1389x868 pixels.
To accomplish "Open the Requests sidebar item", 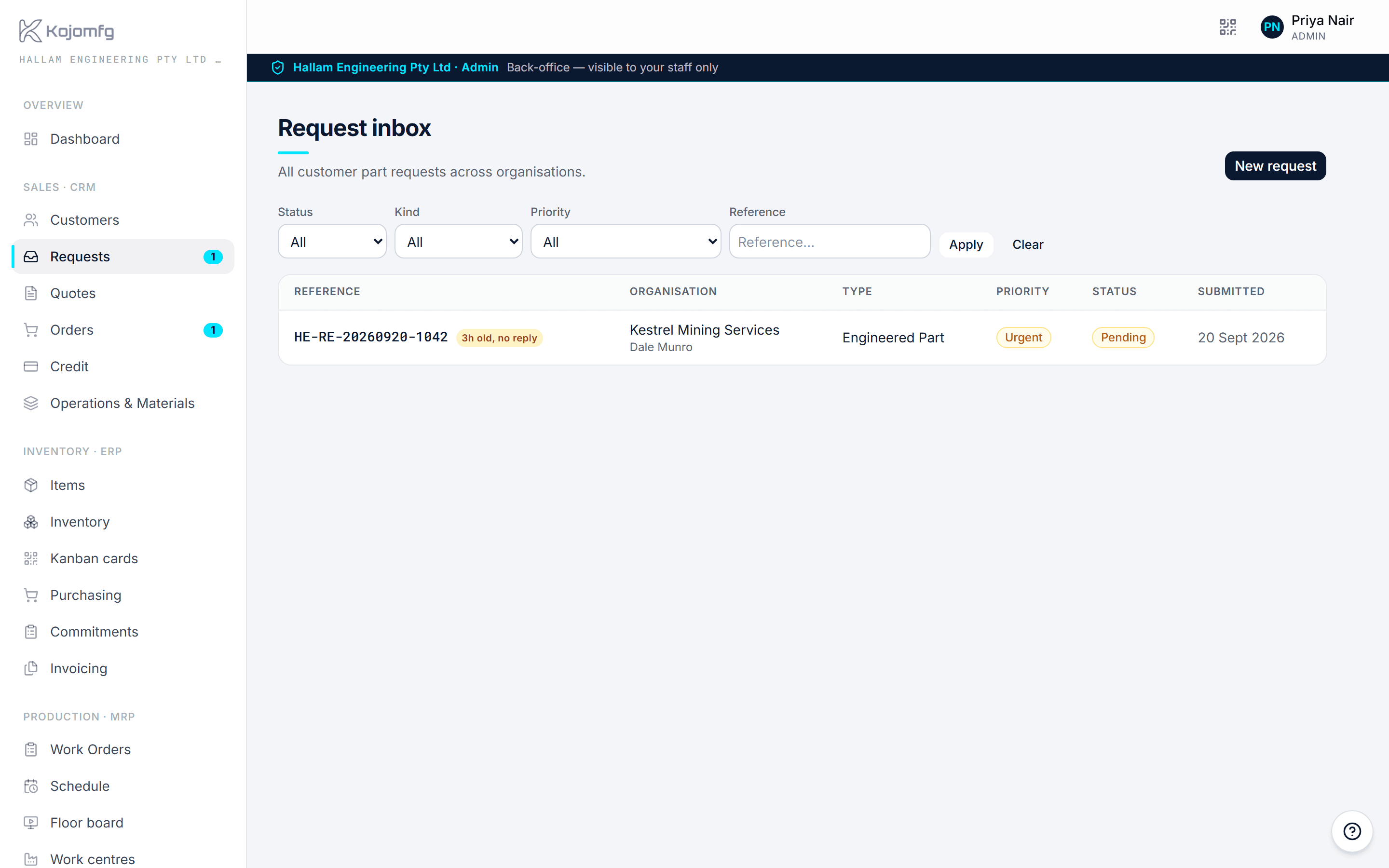I will tap(123, 257).
